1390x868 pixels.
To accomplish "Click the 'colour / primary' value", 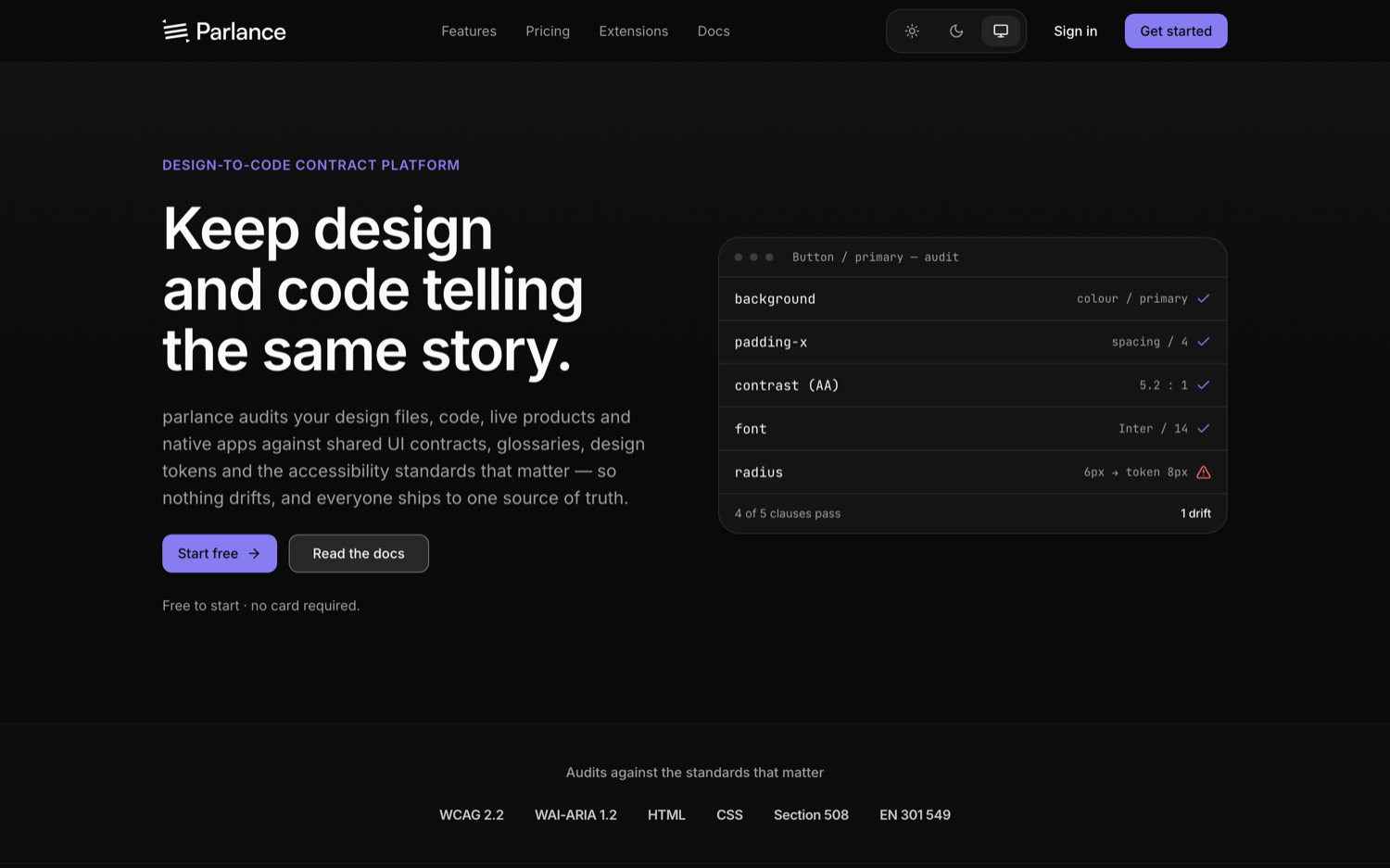I will 1132,298.
